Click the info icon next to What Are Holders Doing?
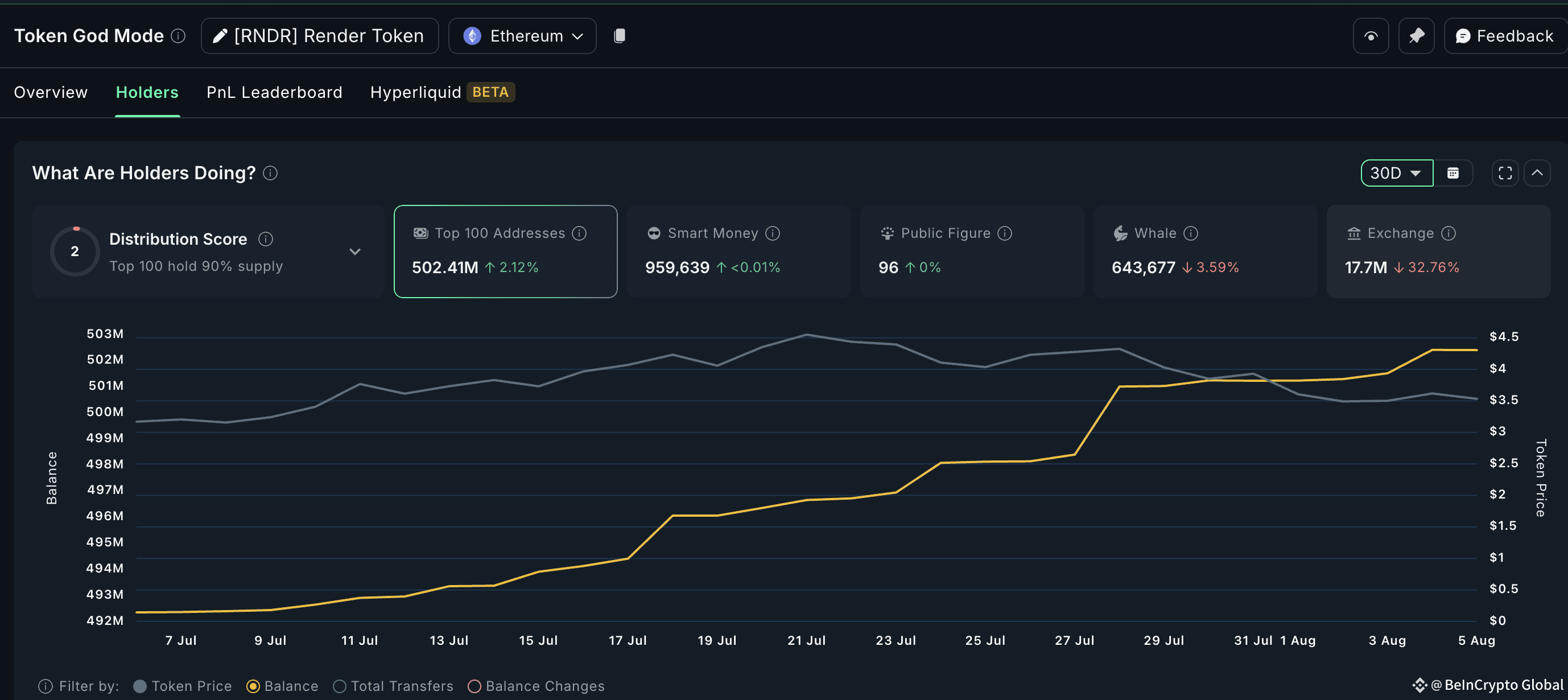The image size is (1568, 700). click(270, 174)
